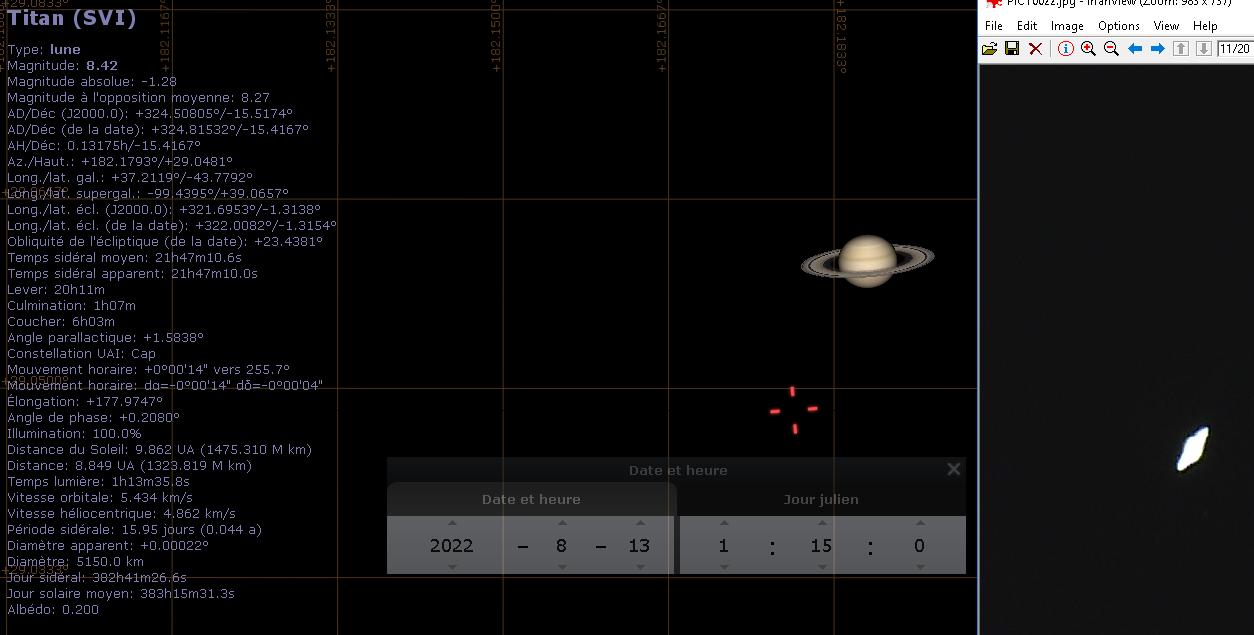Decrease the month value below 8
The height and width of the screenshot is (635, 1254).
(562, 567)
